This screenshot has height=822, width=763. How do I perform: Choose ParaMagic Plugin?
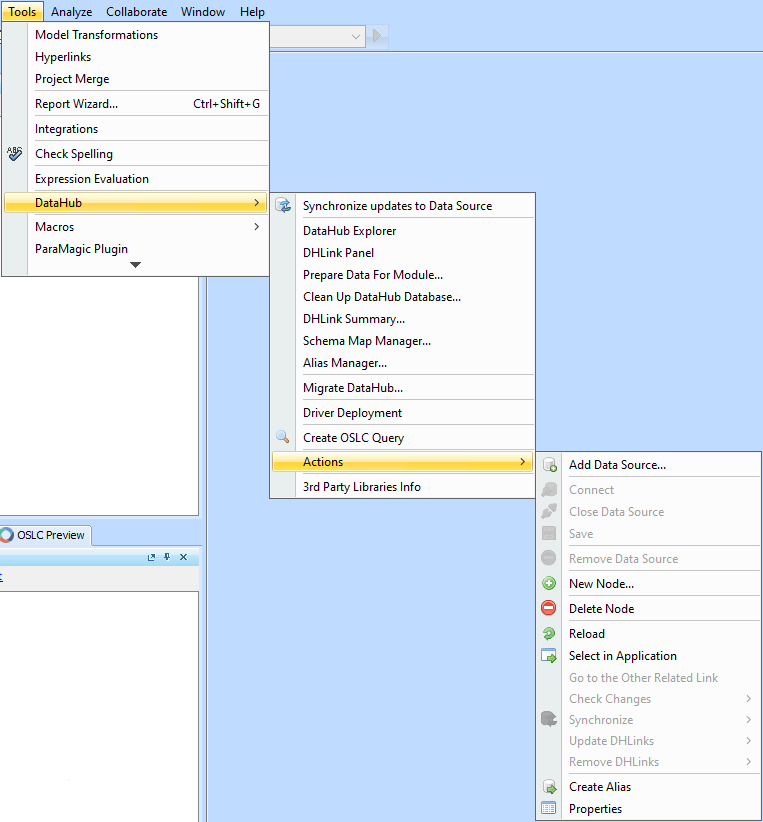click(136, 248)
